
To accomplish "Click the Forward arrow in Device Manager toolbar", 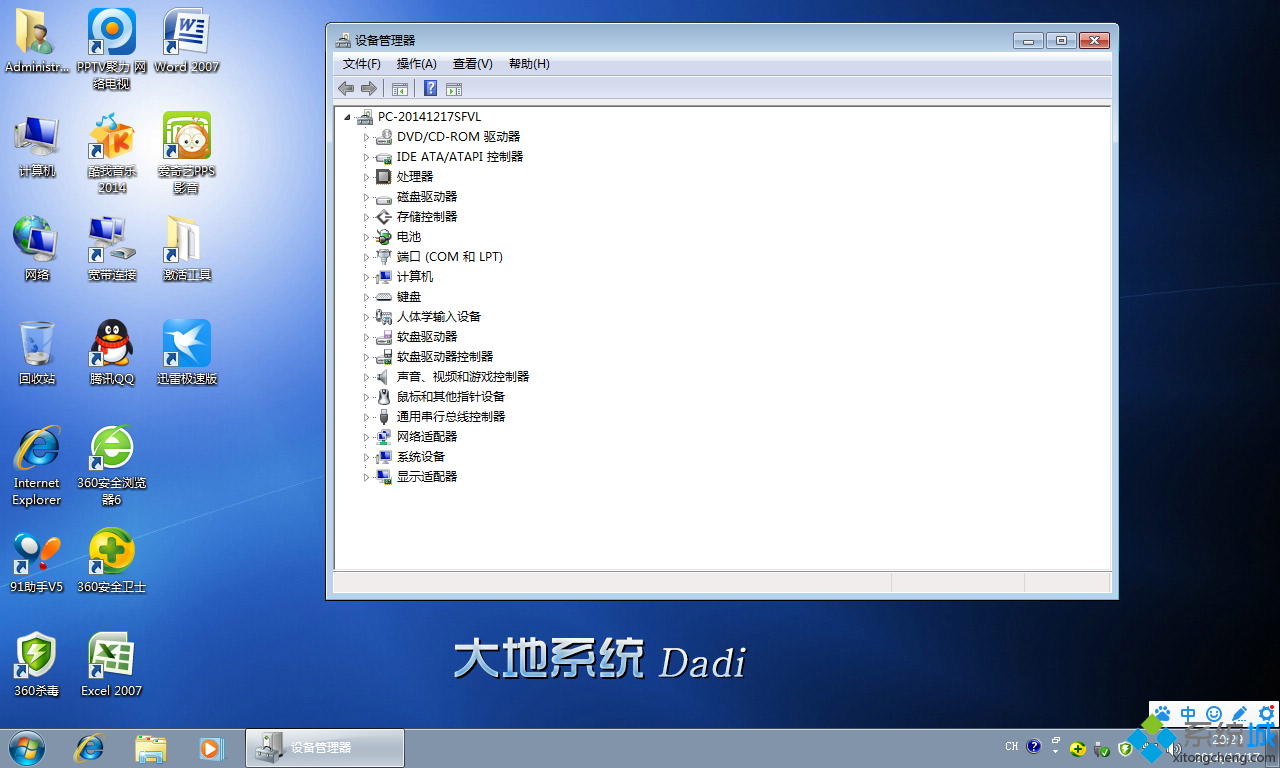I will point(368,88).
